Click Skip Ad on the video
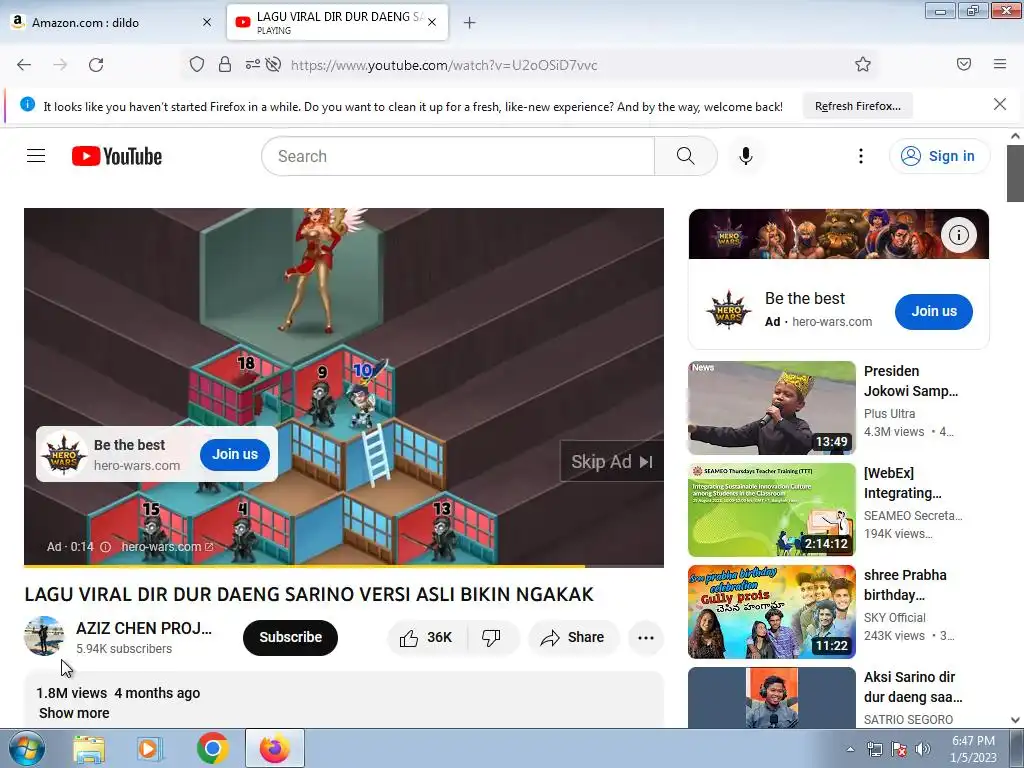The image size is (1024, 768). [611, 462]
